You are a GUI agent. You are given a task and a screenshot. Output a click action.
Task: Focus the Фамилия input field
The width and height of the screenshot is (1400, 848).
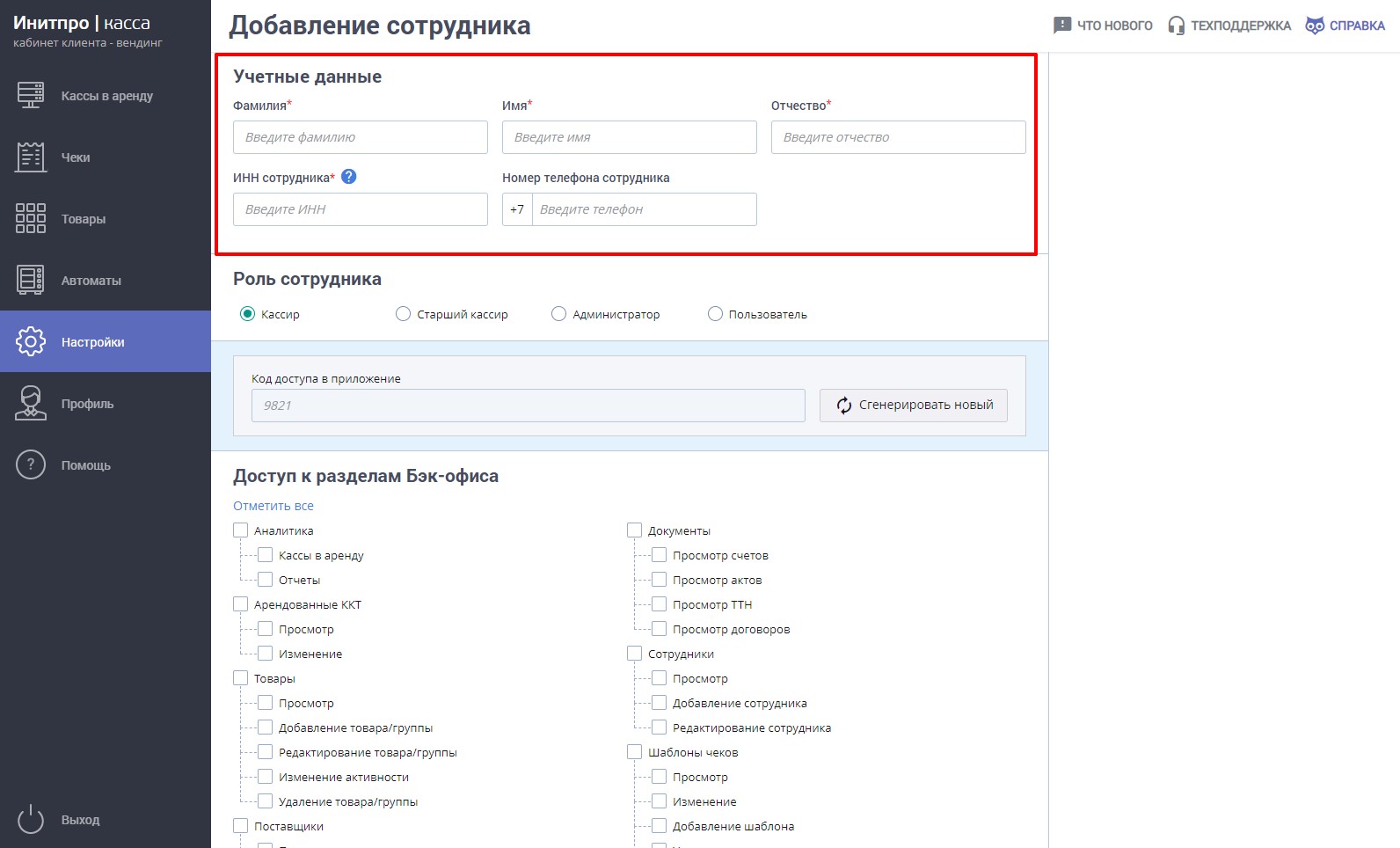[x=361, y=137]
